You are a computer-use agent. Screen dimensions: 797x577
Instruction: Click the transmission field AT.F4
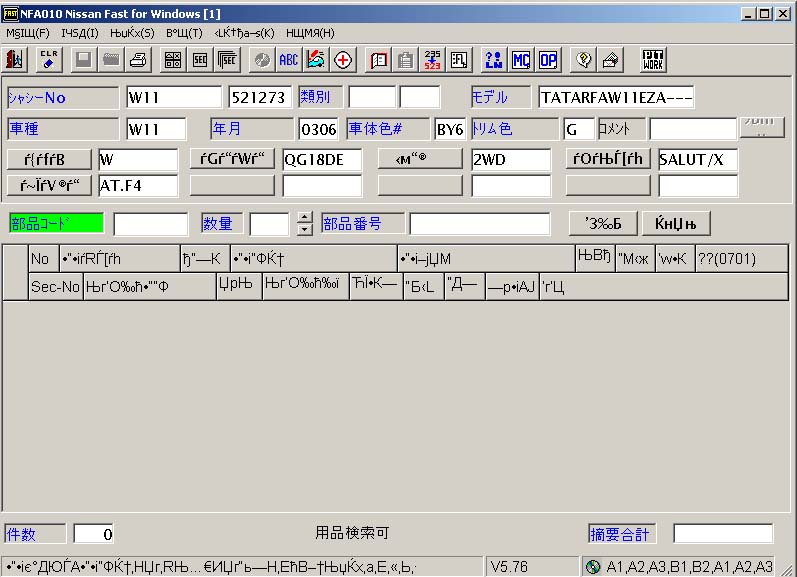(x=138, y=185)
